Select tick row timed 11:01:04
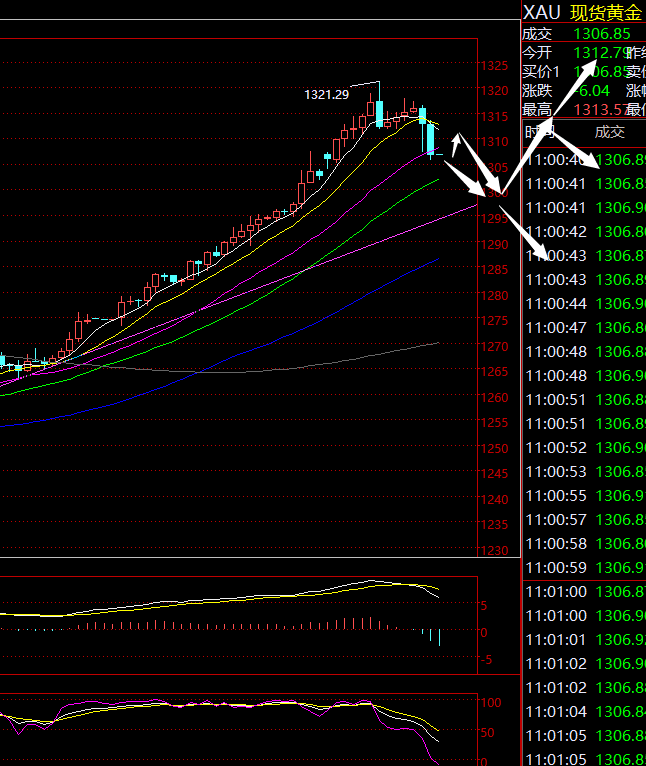Viewport: 646px width, 766px height. [x=584, y=712]
